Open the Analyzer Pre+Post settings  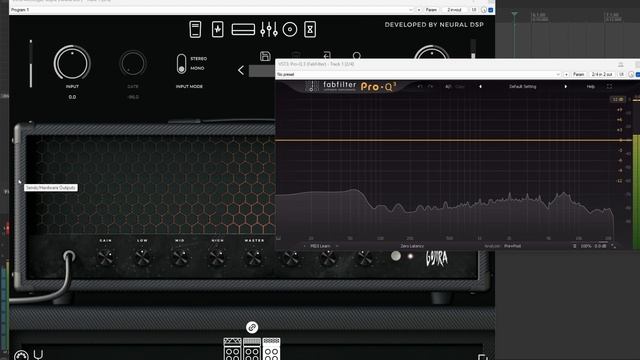point(513,246)
